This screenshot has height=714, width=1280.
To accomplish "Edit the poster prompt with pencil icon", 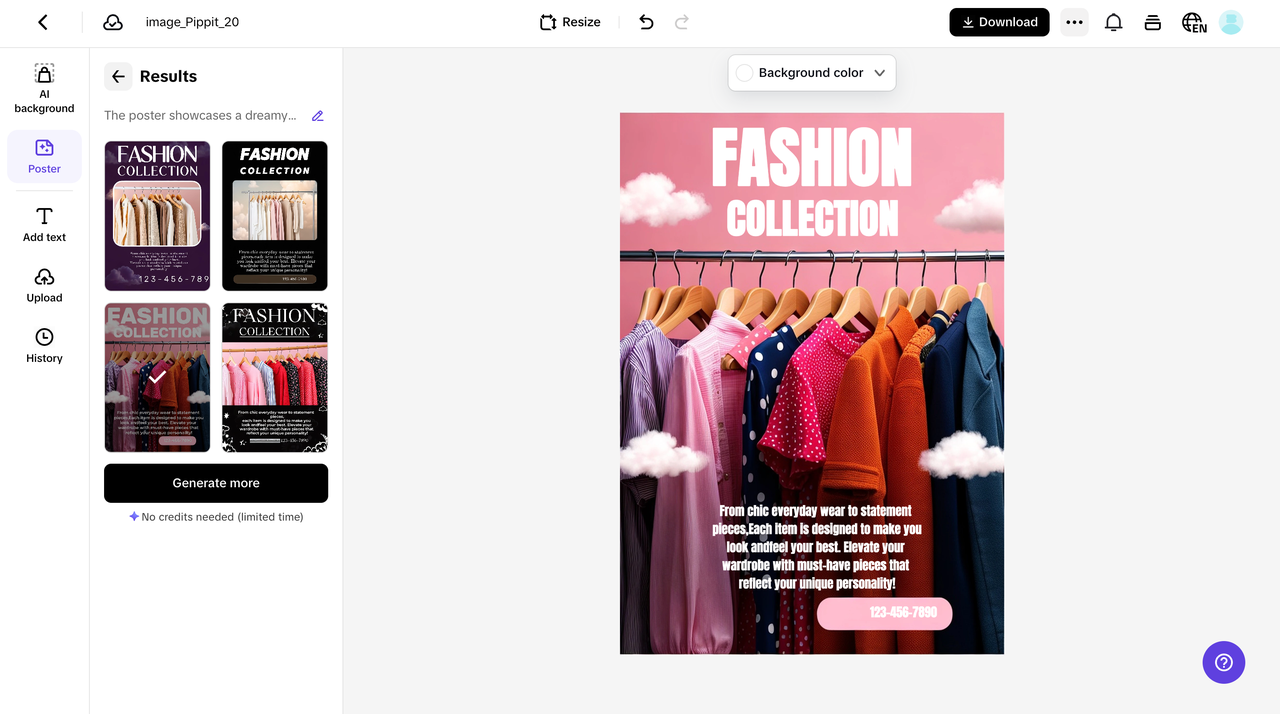I will click(x=318, y=116).
